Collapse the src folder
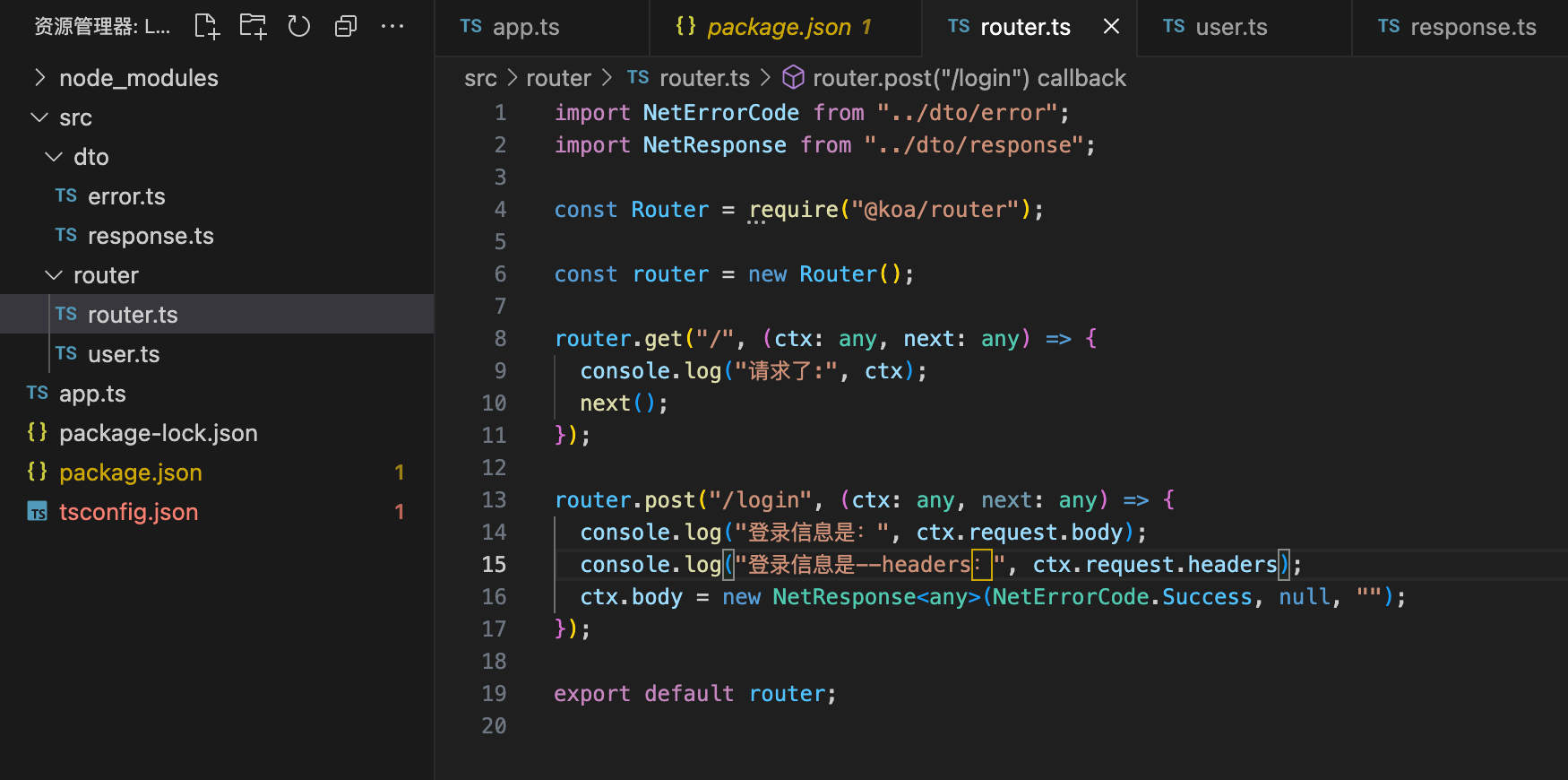Screen dimensions: 1568x780 pyautogui.click(x=39, y=117)
